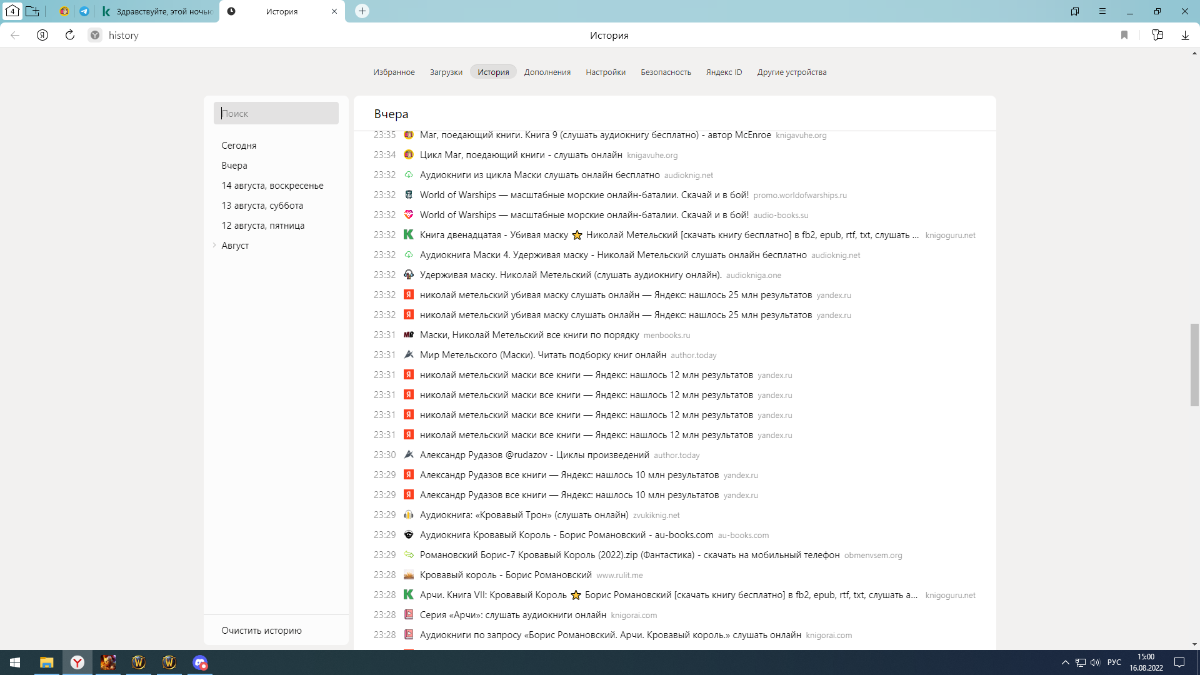Open the Дополнения section
The height and width of the screenshot is (675, 1200).
(547, 72)
